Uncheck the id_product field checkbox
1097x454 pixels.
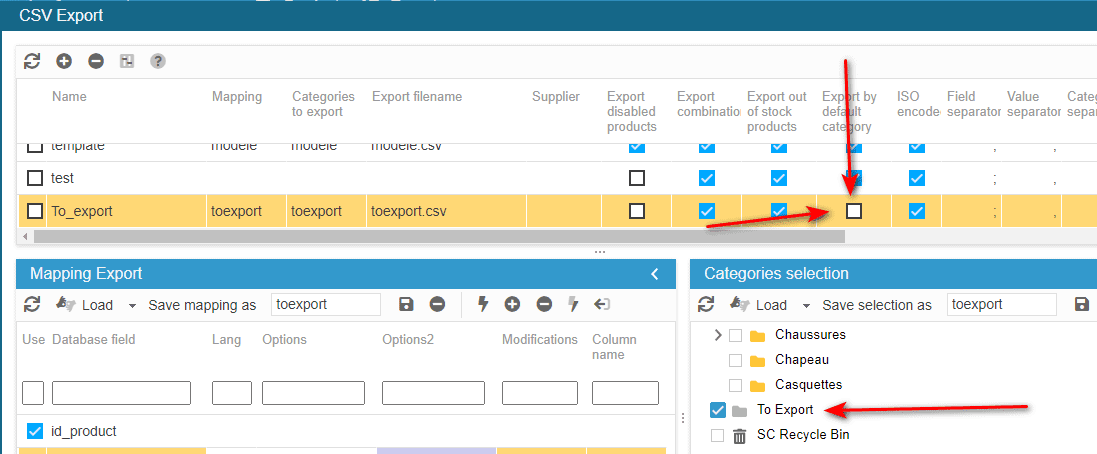point(33,431)
